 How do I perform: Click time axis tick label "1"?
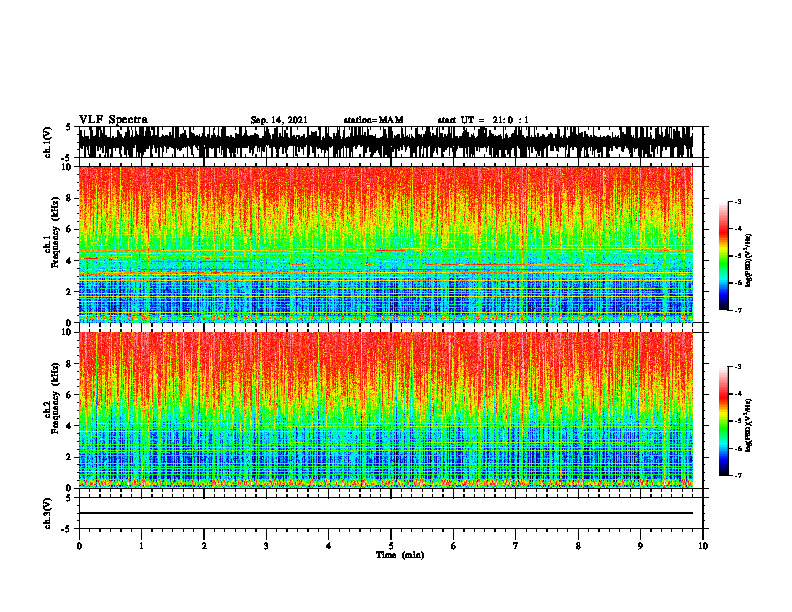click(141, 546)
